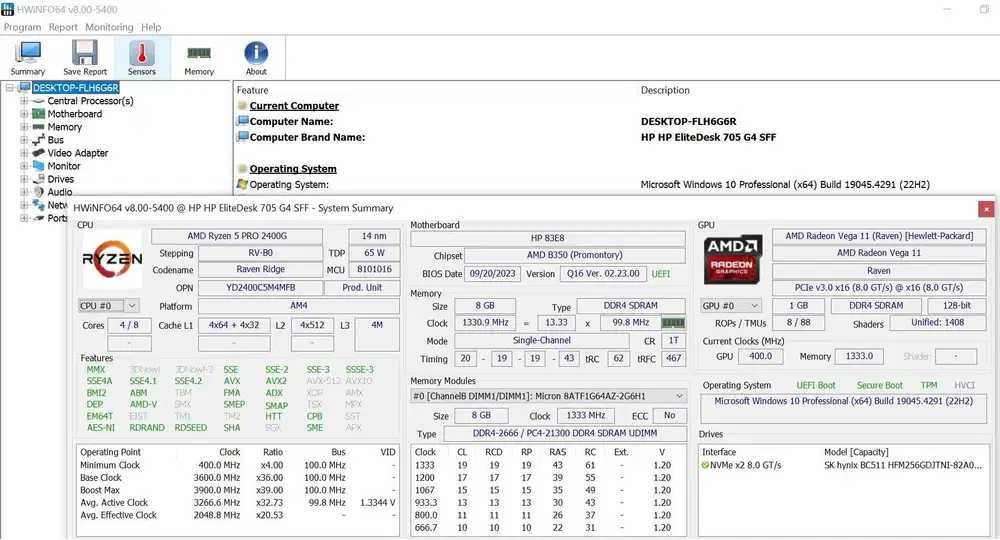
Task: Click the Operating System row icon
Action: coord(242,184)
